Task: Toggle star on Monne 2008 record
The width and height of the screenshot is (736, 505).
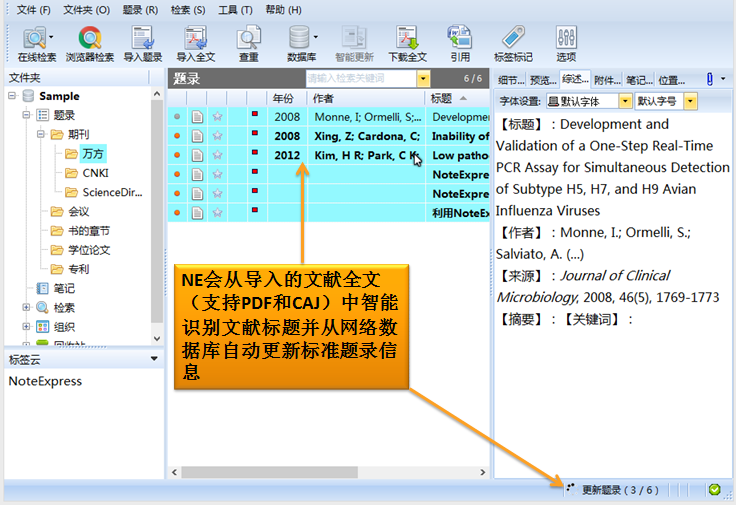Action: [x=217, y=116]
